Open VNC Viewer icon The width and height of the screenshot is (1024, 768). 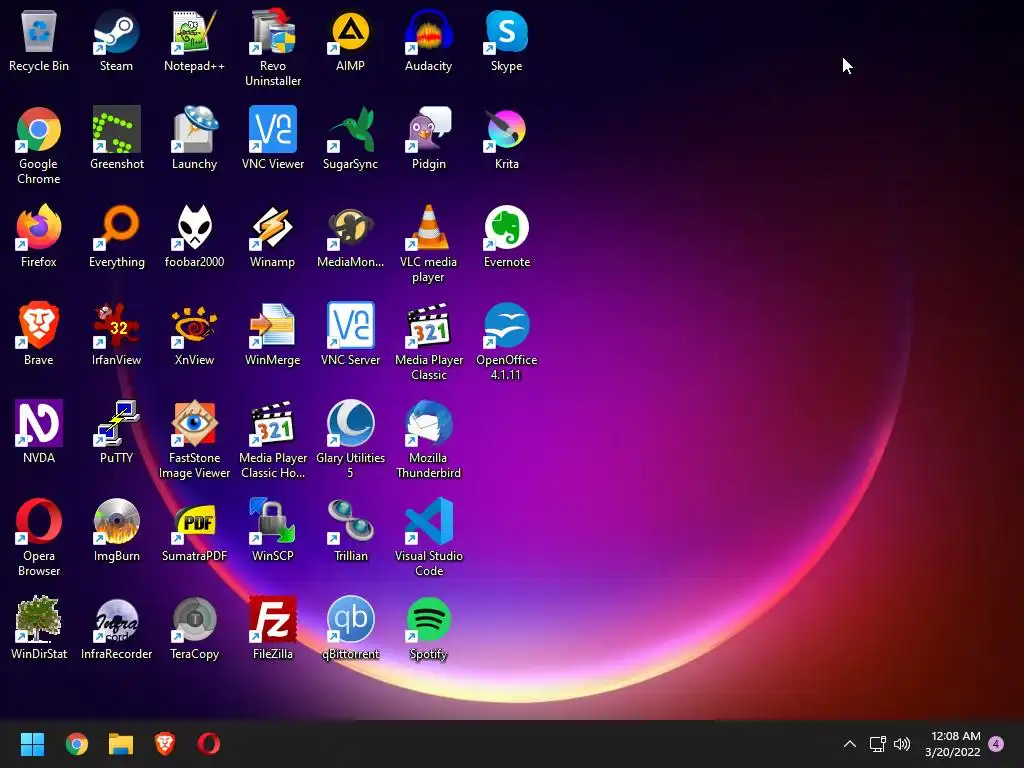coord(272,130)
